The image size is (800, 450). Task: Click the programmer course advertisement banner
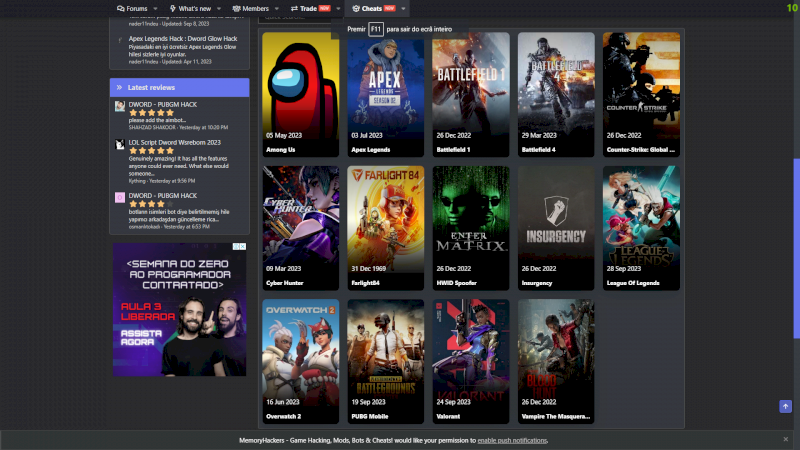(179, 309)
